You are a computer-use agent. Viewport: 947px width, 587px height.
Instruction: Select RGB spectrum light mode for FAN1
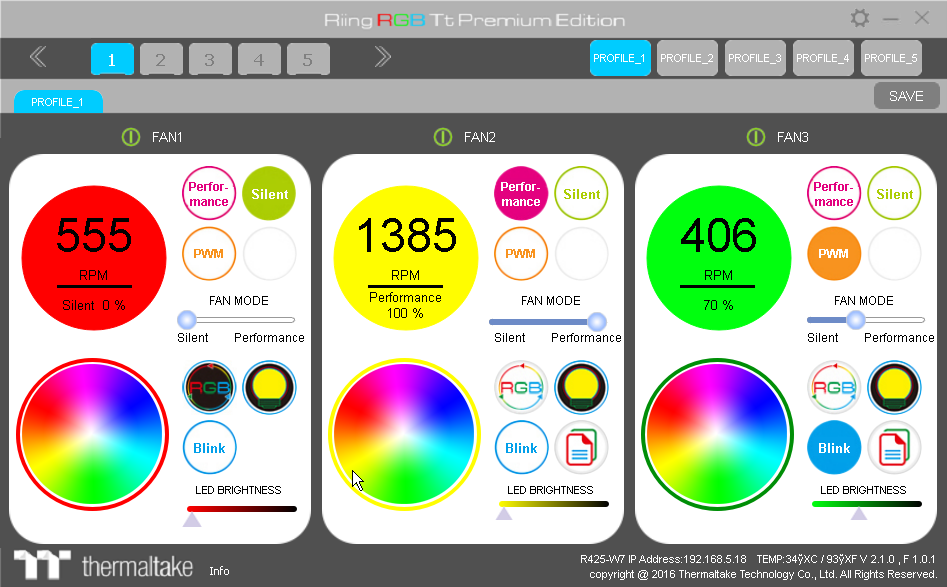pyautogui.click(x=209, y=387)
